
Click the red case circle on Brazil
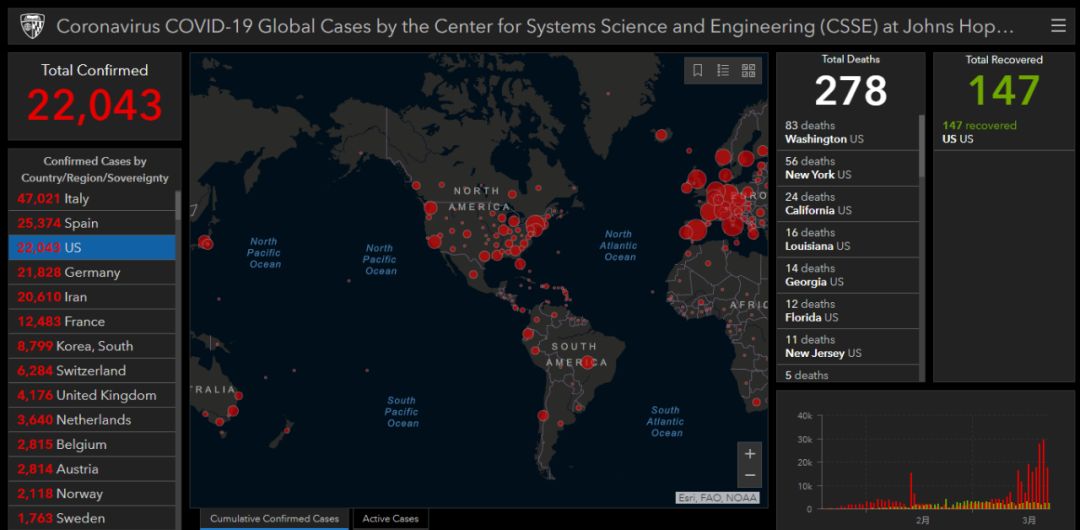[x=587, y=361]
